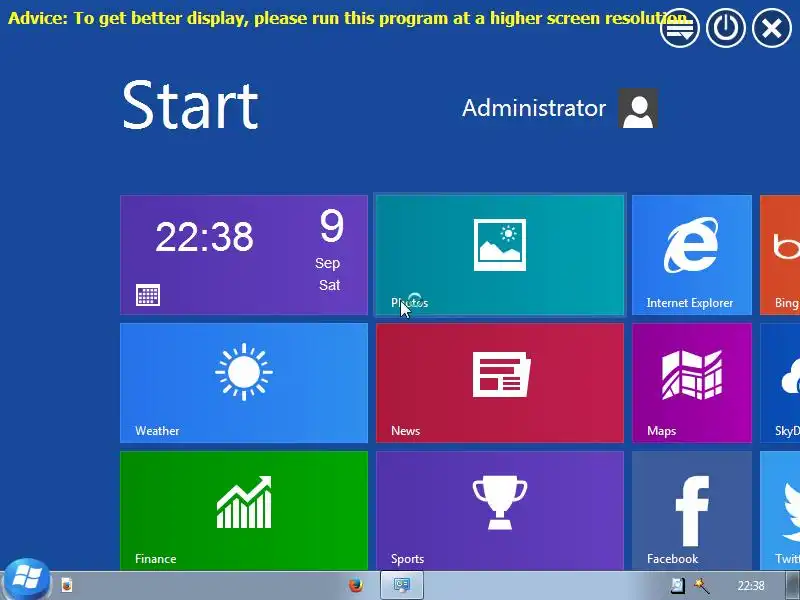Launch the Internet Explorer tile
The height and width of the screenshot is (600, 800).
pyautogui.click(x=691, y=255)
